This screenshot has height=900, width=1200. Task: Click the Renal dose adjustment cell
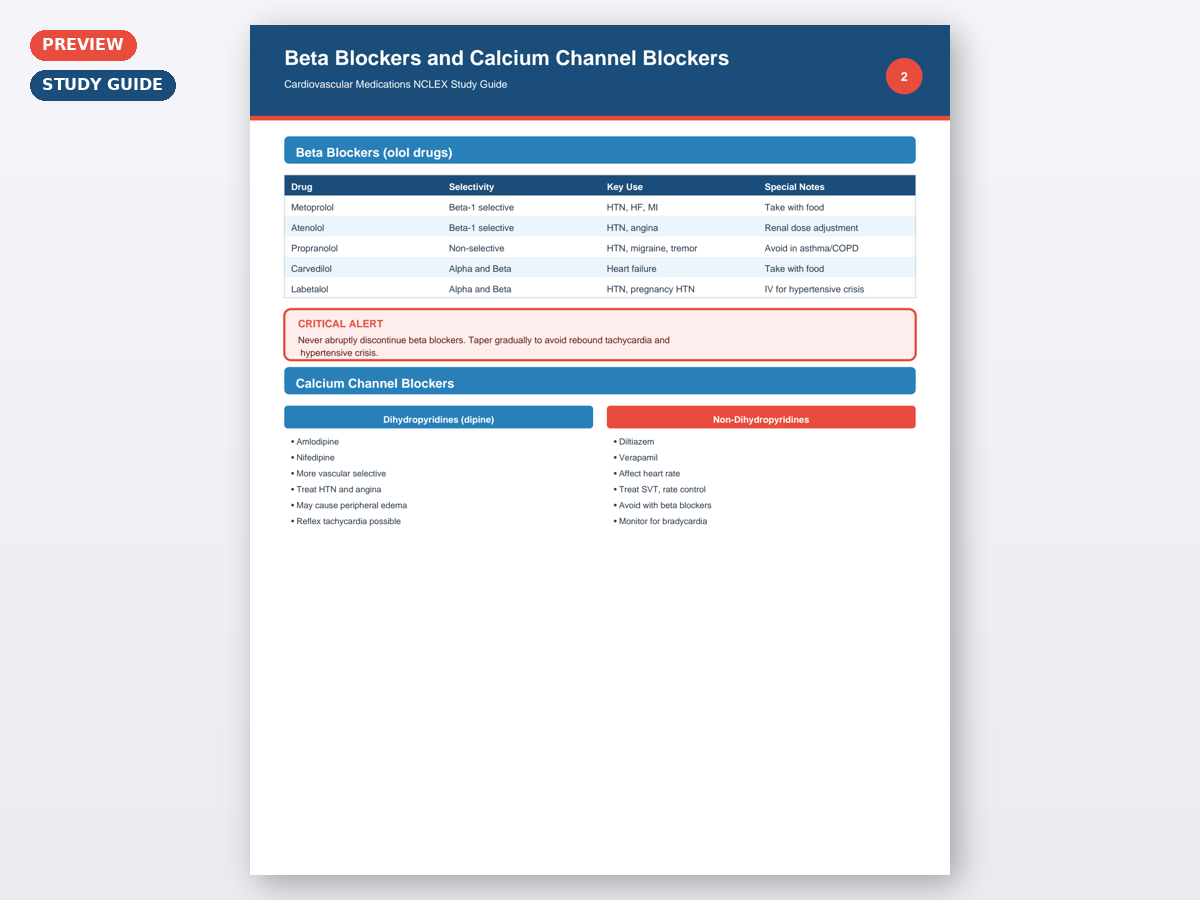tap(811, 228)
